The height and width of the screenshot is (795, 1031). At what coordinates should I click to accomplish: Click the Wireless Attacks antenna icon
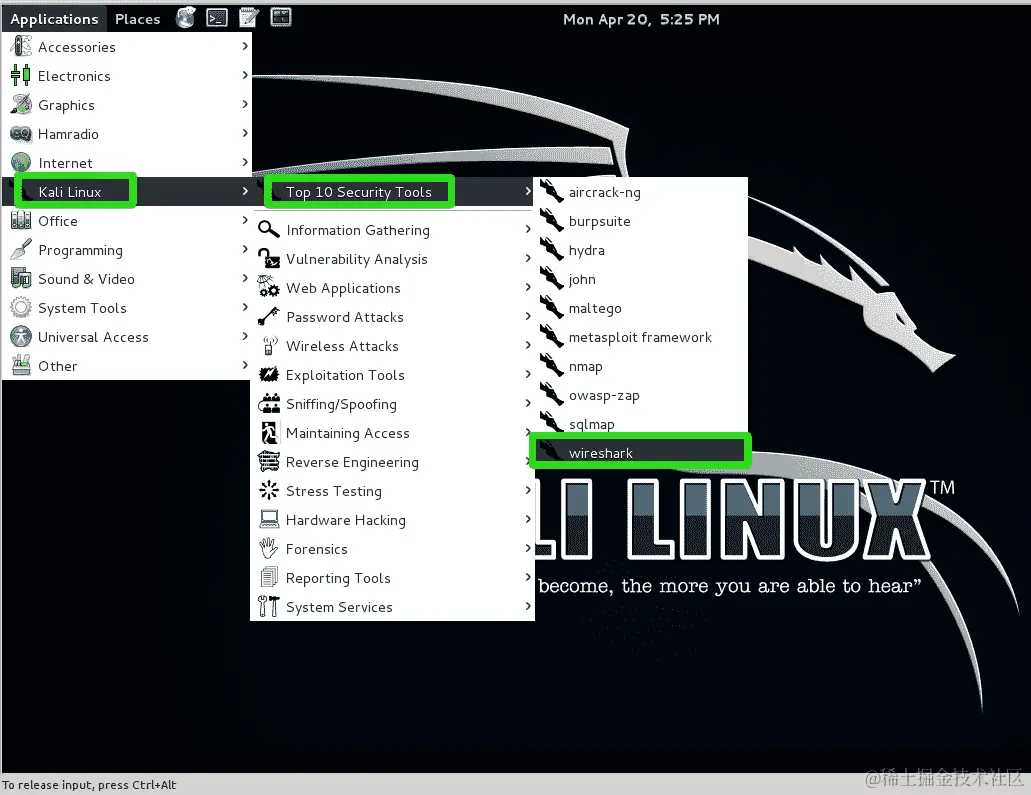[x=268, y=345]
